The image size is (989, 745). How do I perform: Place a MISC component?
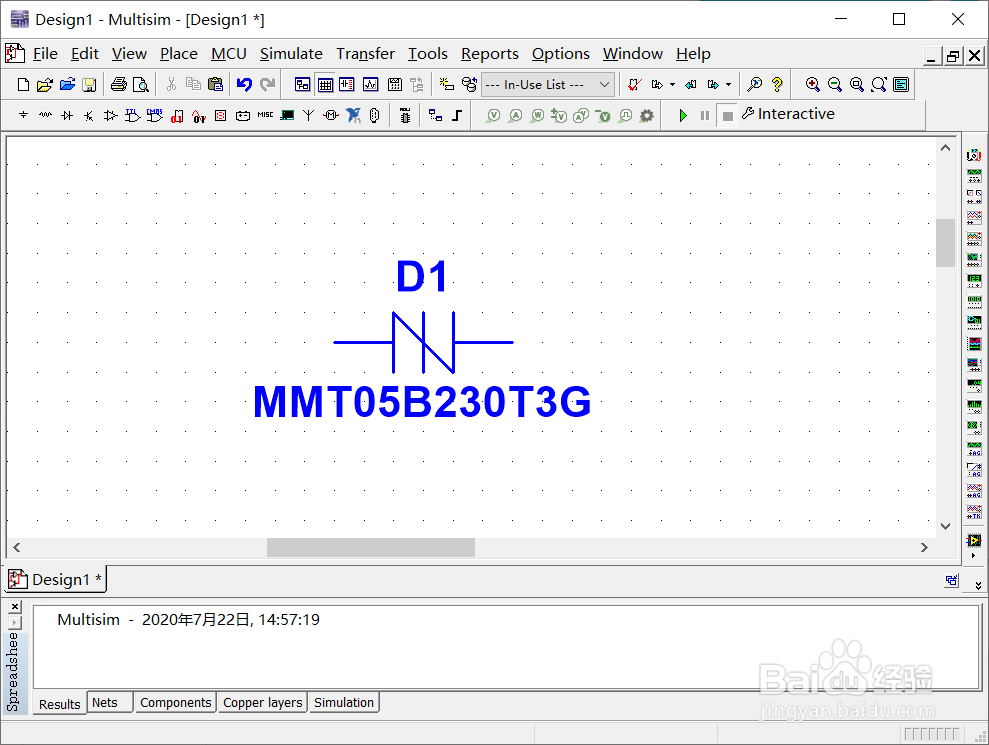point(266,115)
